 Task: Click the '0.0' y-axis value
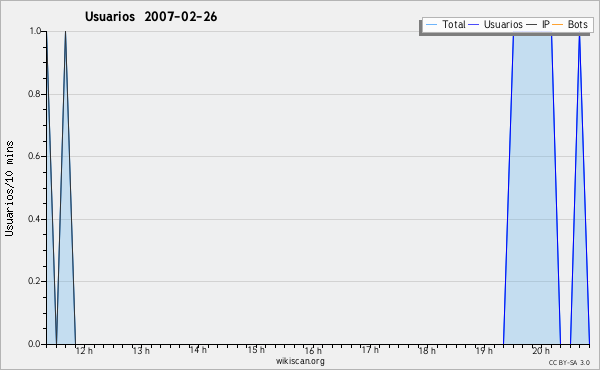34,344
